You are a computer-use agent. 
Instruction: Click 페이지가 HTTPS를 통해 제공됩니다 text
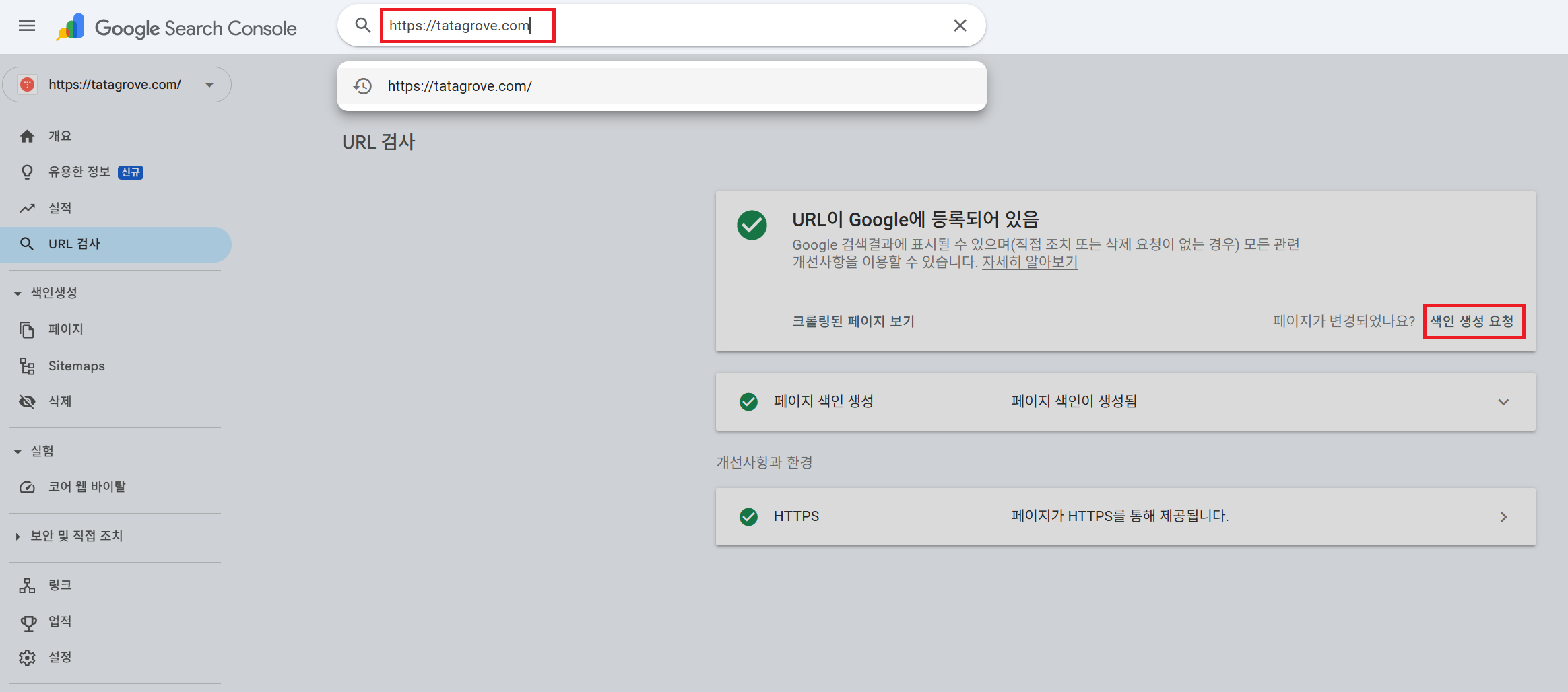(x=1120, y=516)
